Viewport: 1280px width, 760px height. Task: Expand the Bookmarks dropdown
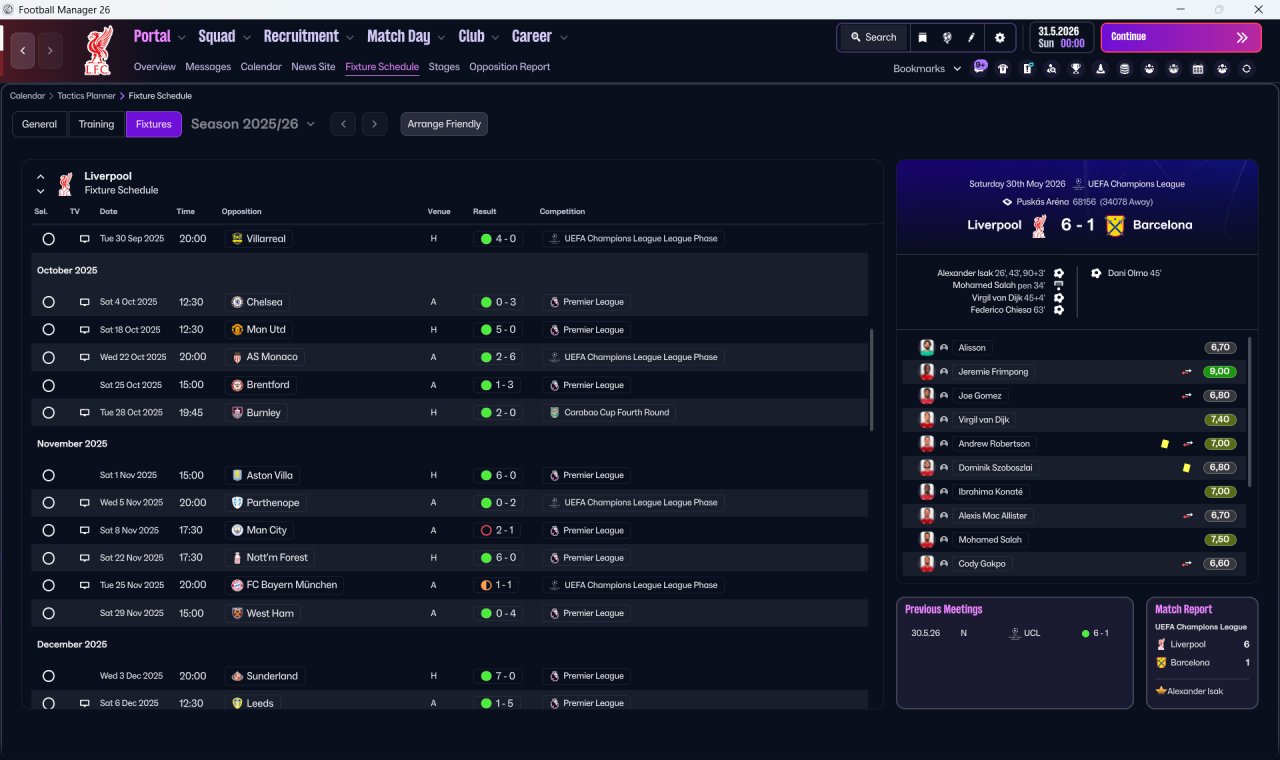click(x=927, y=69)
